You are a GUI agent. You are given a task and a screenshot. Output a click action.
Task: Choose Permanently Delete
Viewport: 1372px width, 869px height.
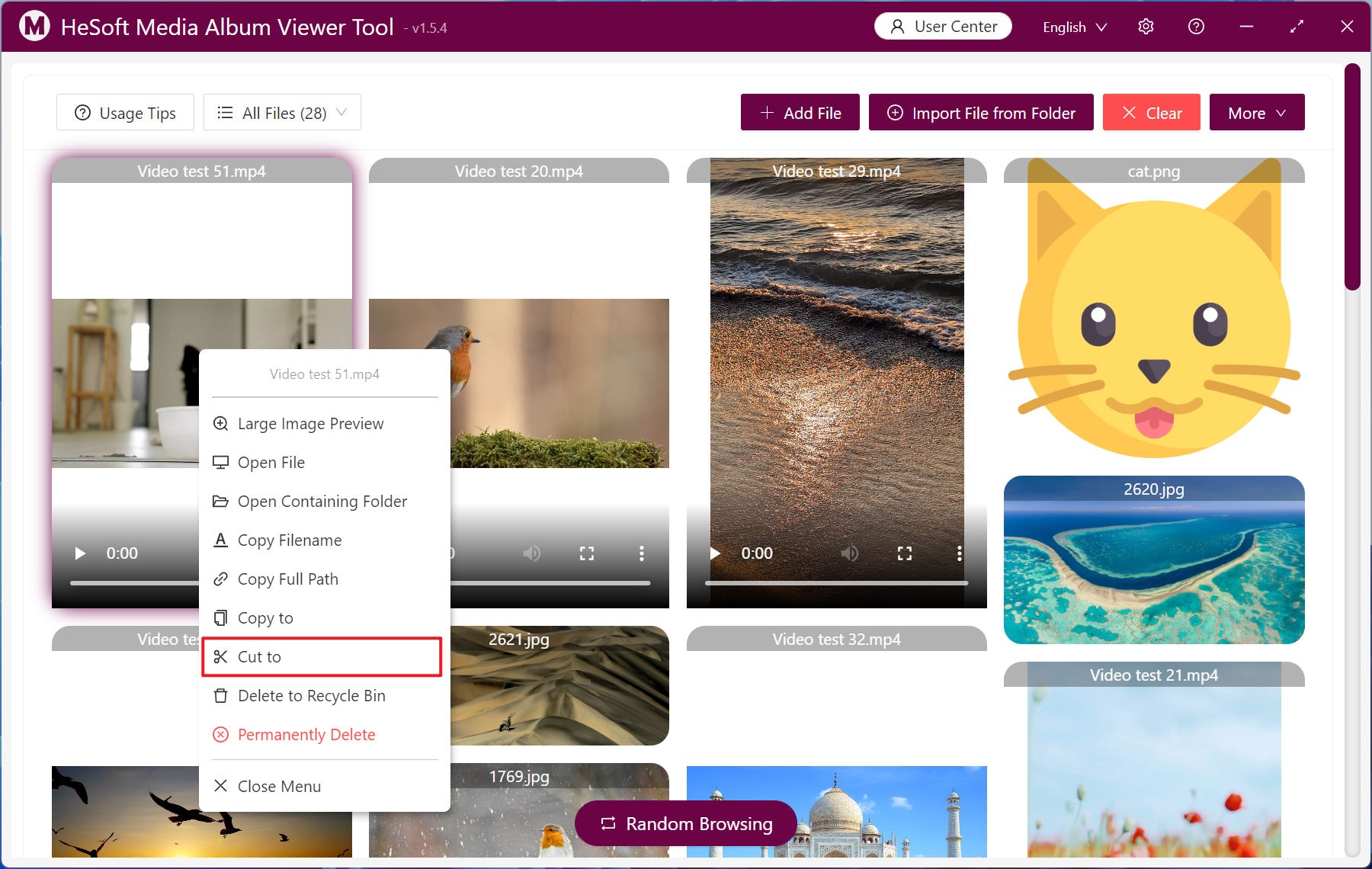click(x=325, y=735)
